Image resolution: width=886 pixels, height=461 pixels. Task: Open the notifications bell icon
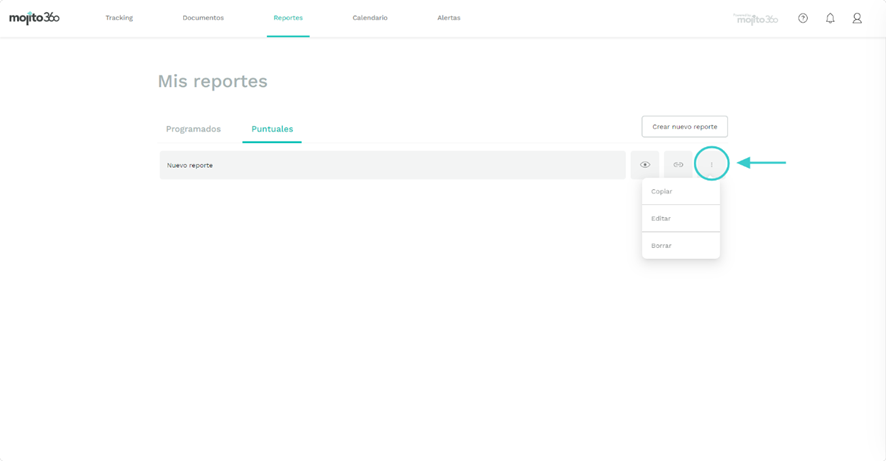830,18
